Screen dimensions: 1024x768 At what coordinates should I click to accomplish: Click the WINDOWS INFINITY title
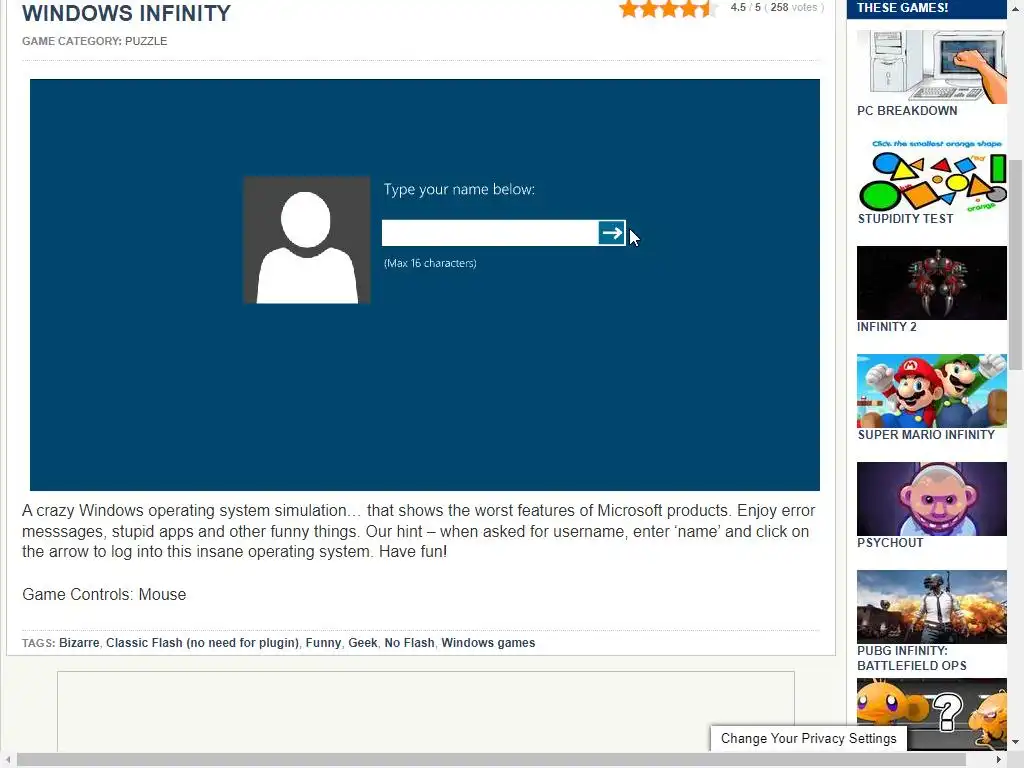click(127, 13)
